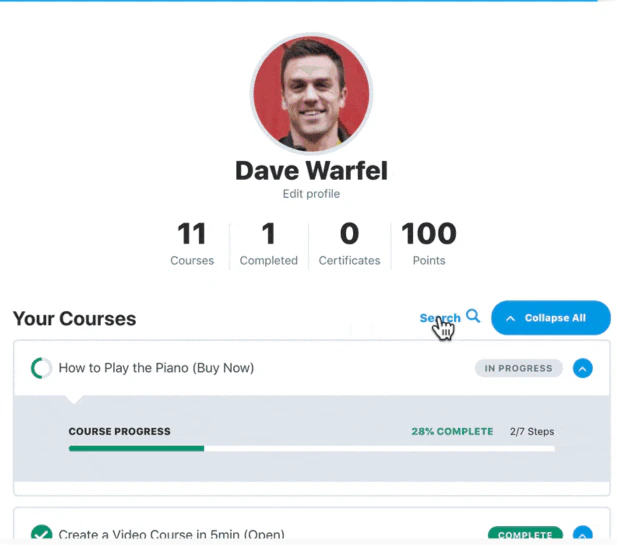Click the Search text link
This screenshot has width=617, height=545.
pos(440,318)
